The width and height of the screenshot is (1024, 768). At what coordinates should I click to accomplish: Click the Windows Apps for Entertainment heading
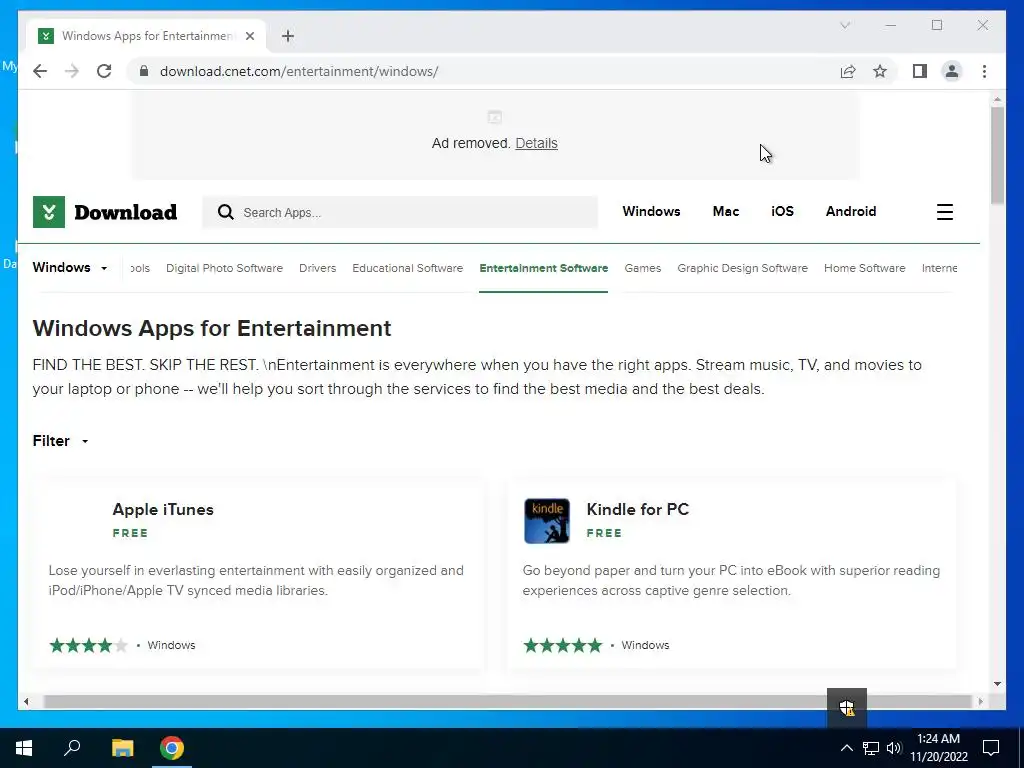(212, 328)
